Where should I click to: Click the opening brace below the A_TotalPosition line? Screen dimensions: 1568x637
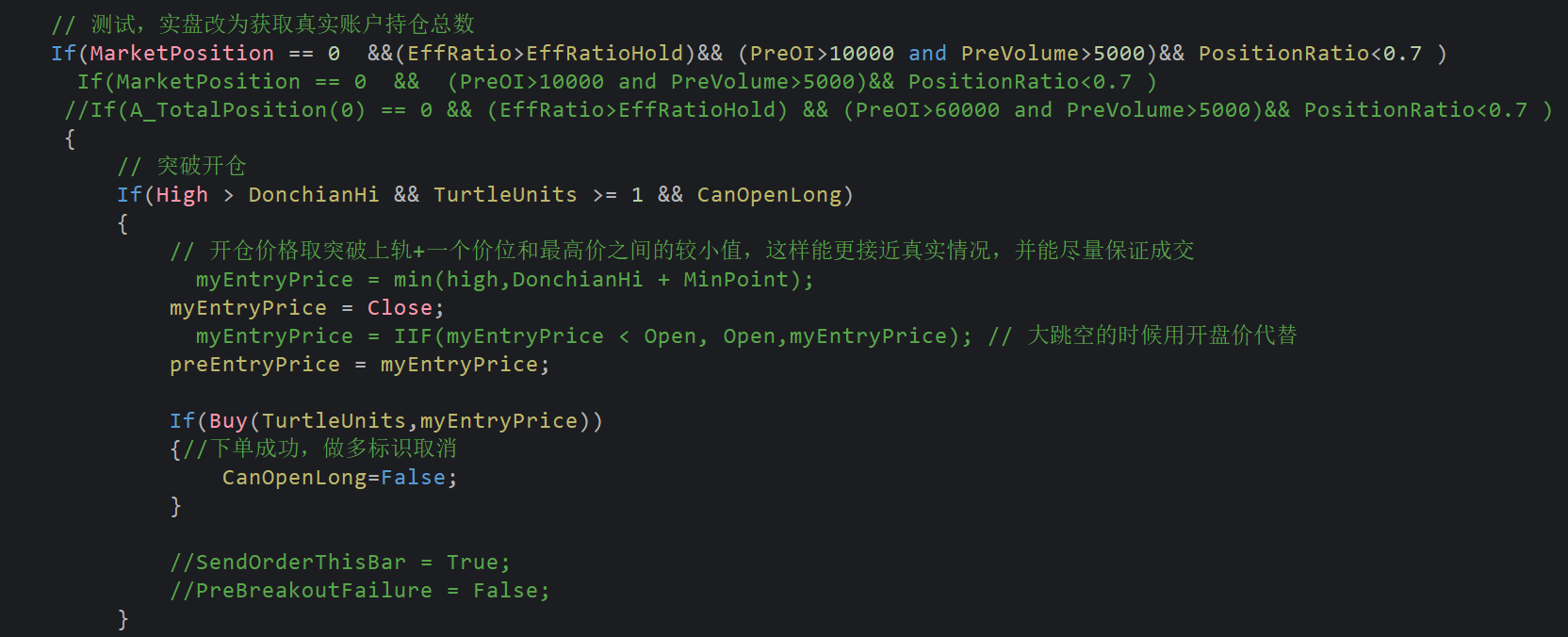70,139
